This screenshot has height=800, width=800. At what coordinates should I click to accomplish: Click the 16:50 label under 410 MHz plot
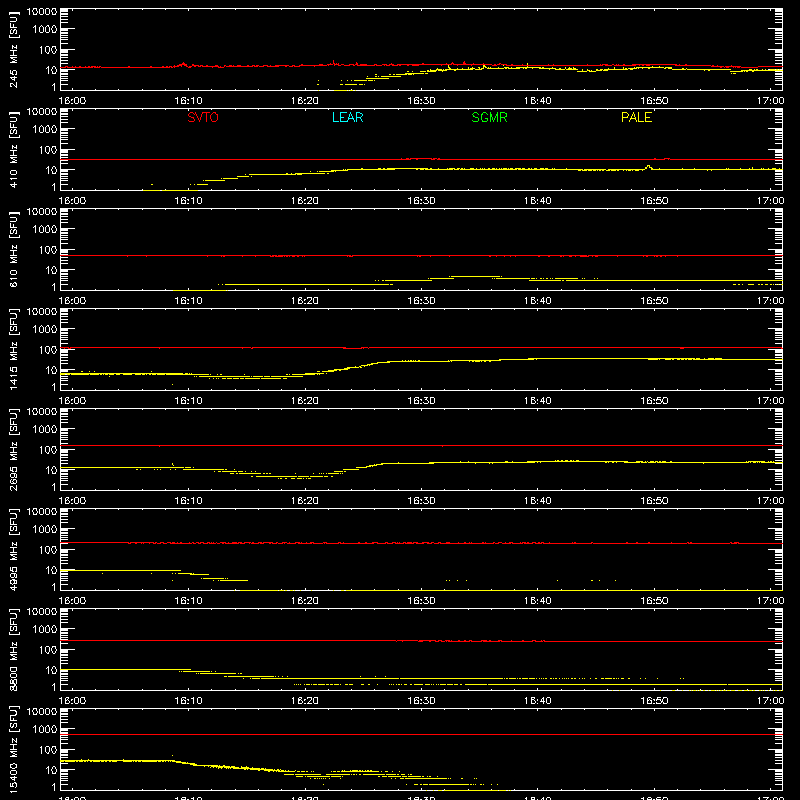[654, 201]
